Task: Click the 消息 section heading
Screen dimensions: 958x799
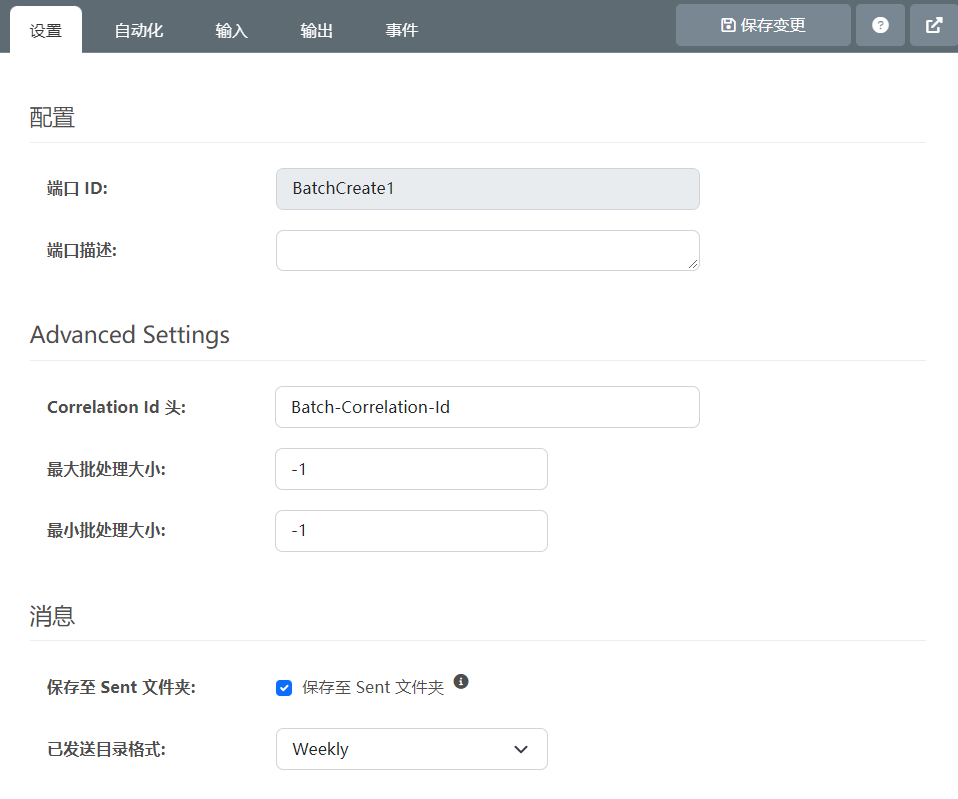Action: (x=52, y=616)
